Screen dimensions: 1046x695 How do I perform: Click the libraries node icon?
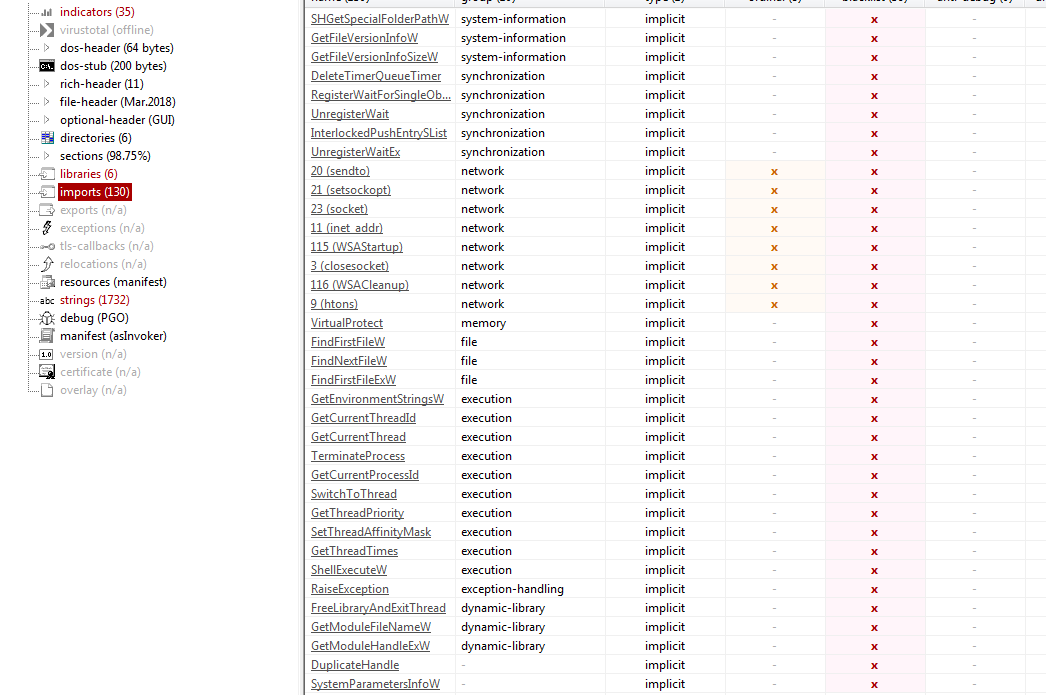[x=47, y=174]
